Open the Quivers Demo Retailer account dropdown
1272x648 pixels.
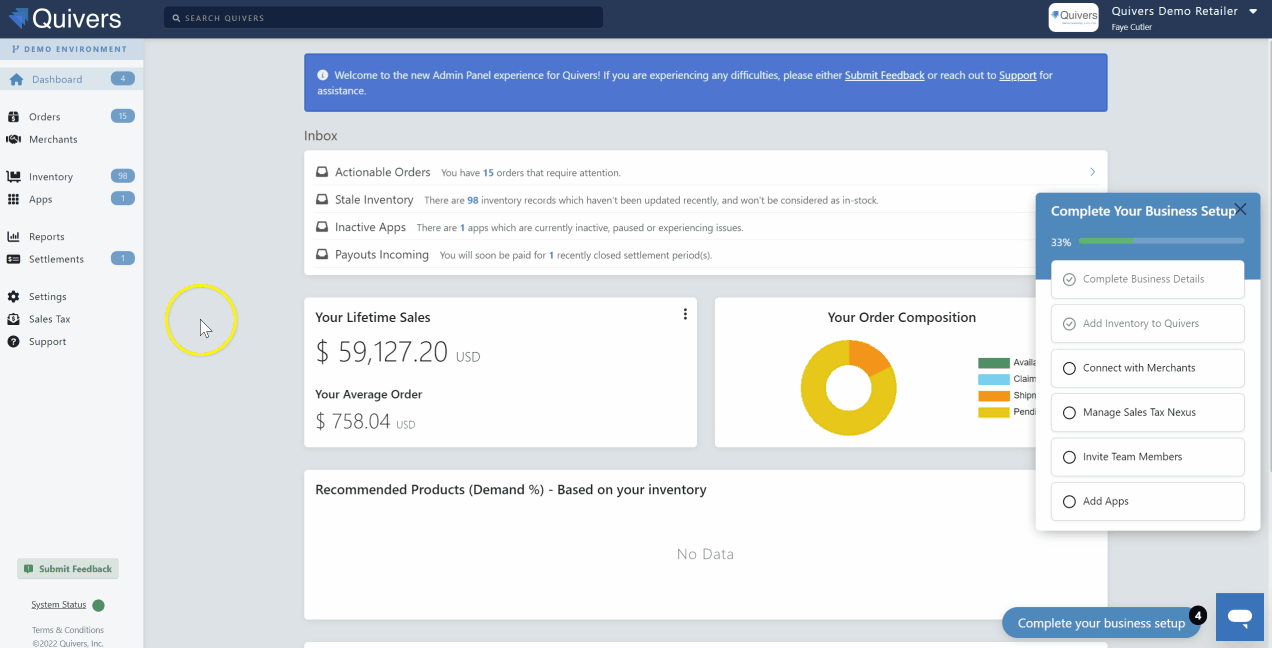click(x=1253, y=12)
